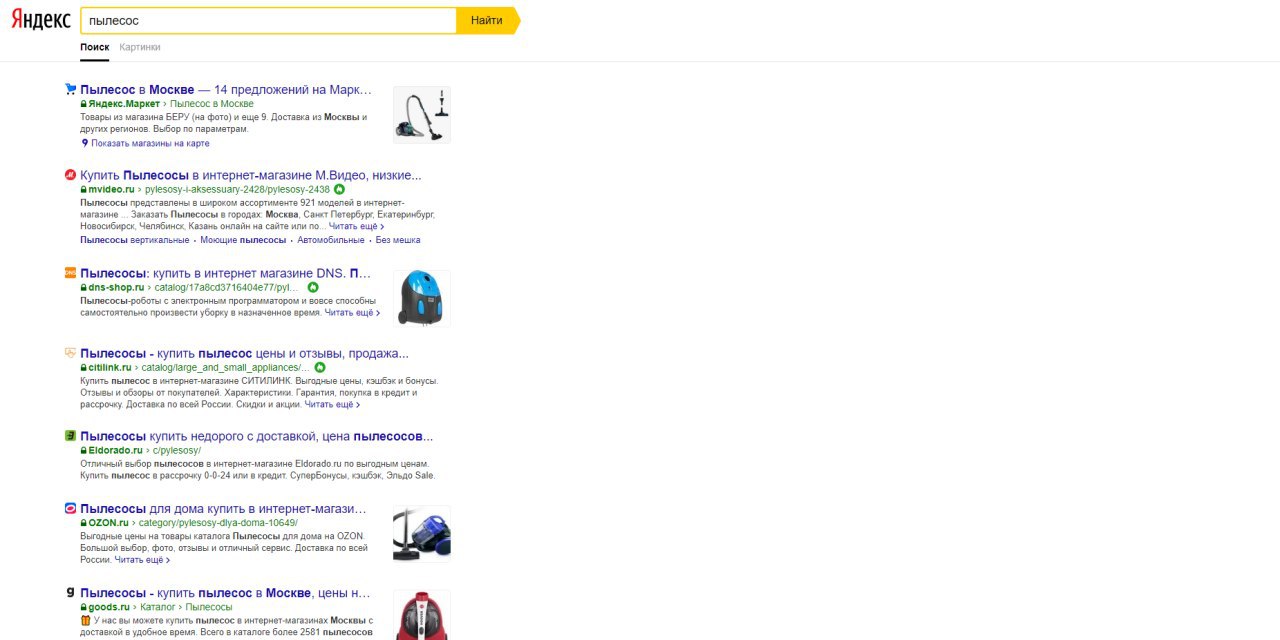
Task: Click the red M.Видео favicon
Action: tap(70, 174)
